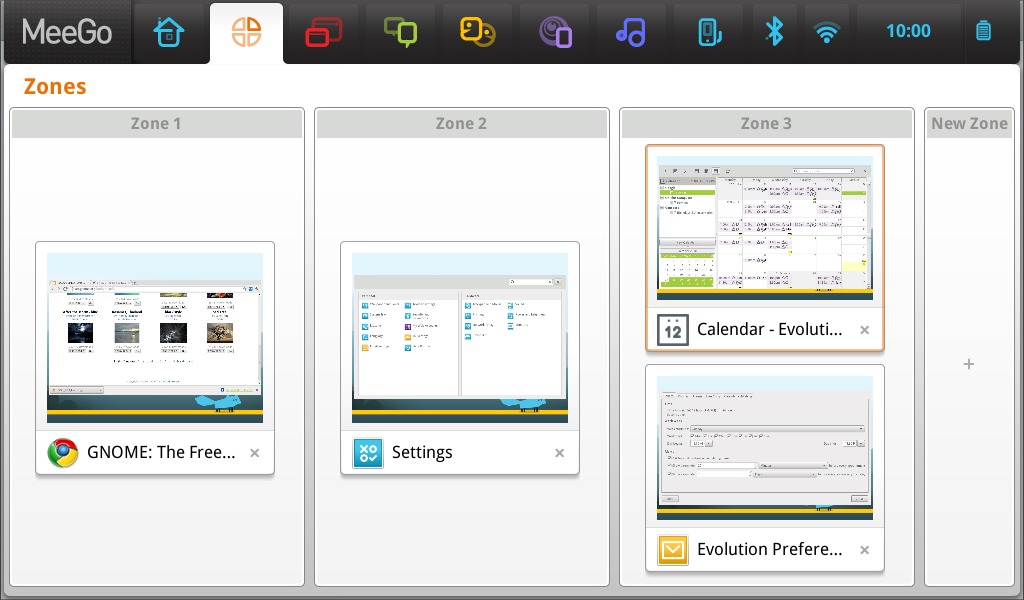The image size is (1024, 600).
Task: Open the green Status chat icon
Action: [400, 32]
